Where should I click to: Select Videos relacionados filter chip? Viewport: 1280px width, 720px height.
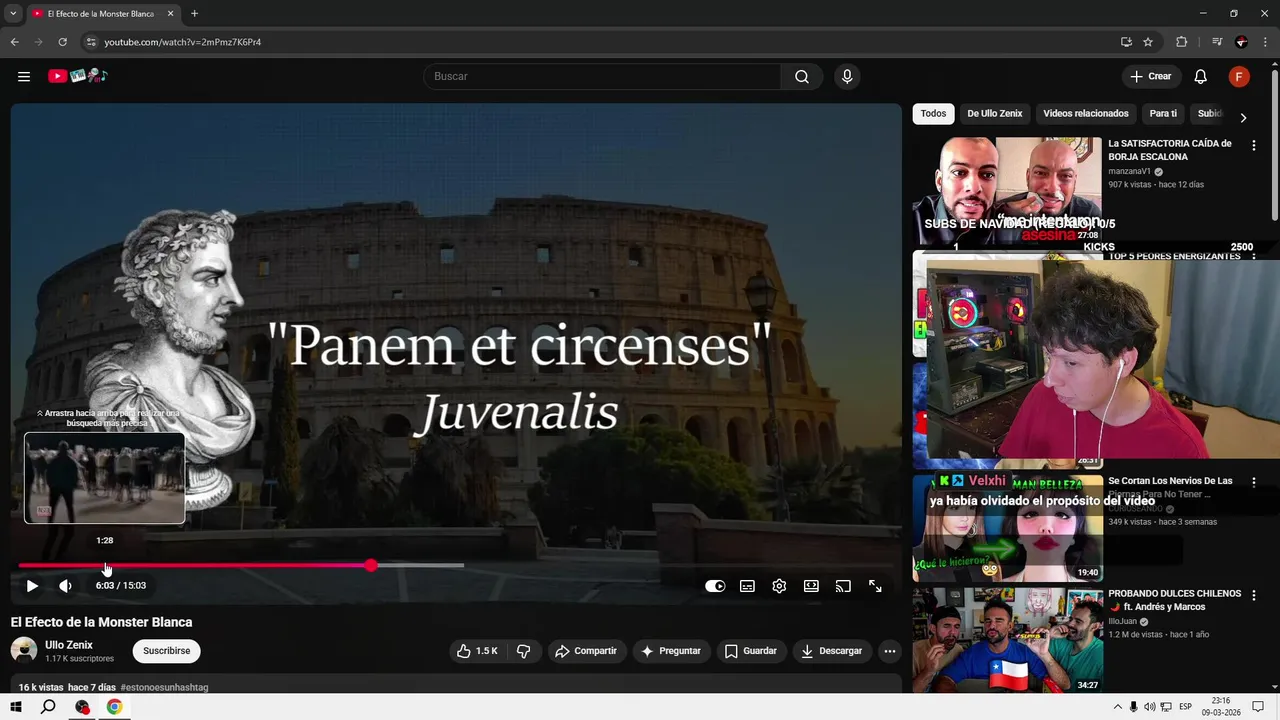tap(1086, 114)
